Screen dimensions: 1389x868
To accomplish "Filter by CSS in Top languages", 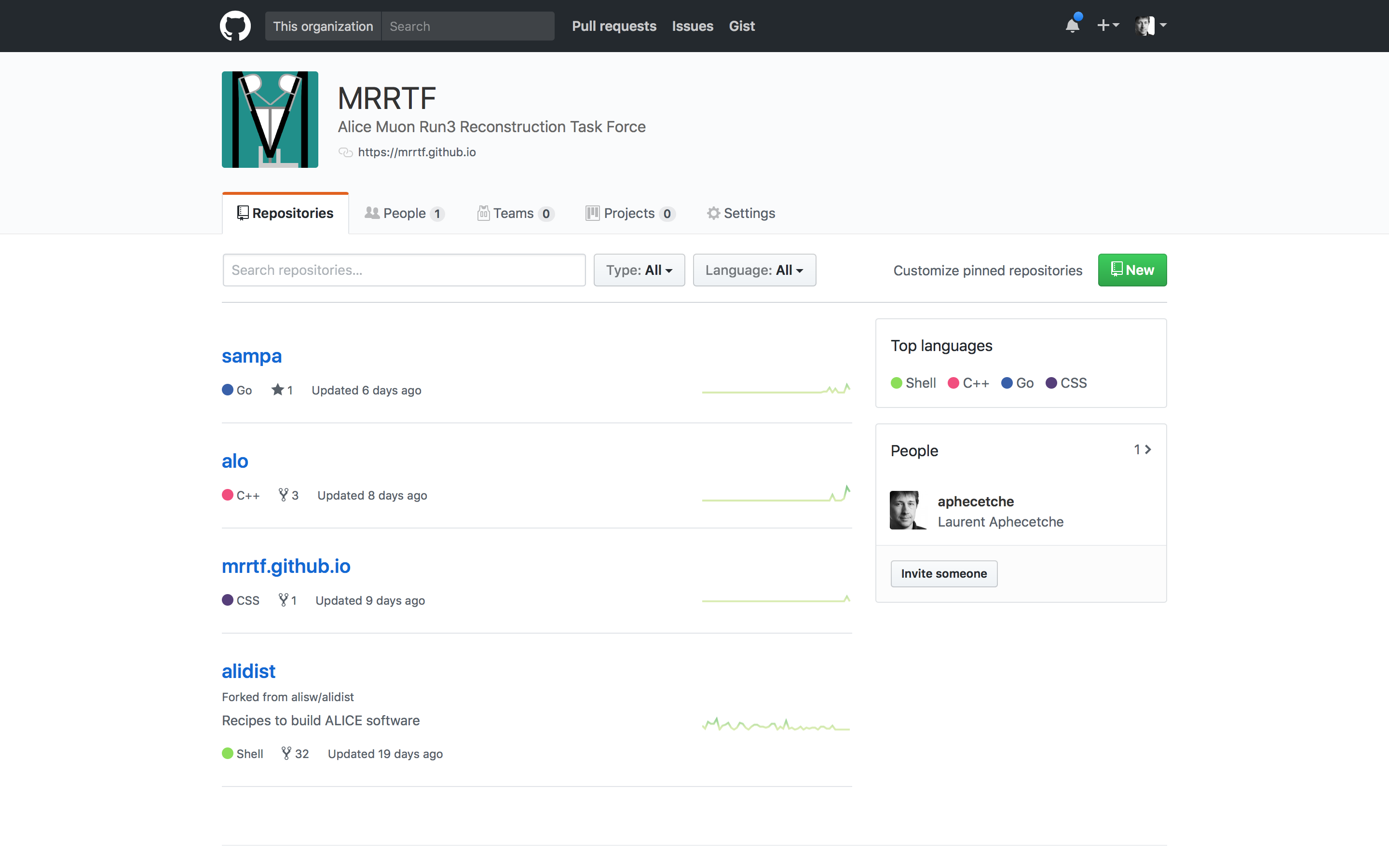I will click(1066, 383).
